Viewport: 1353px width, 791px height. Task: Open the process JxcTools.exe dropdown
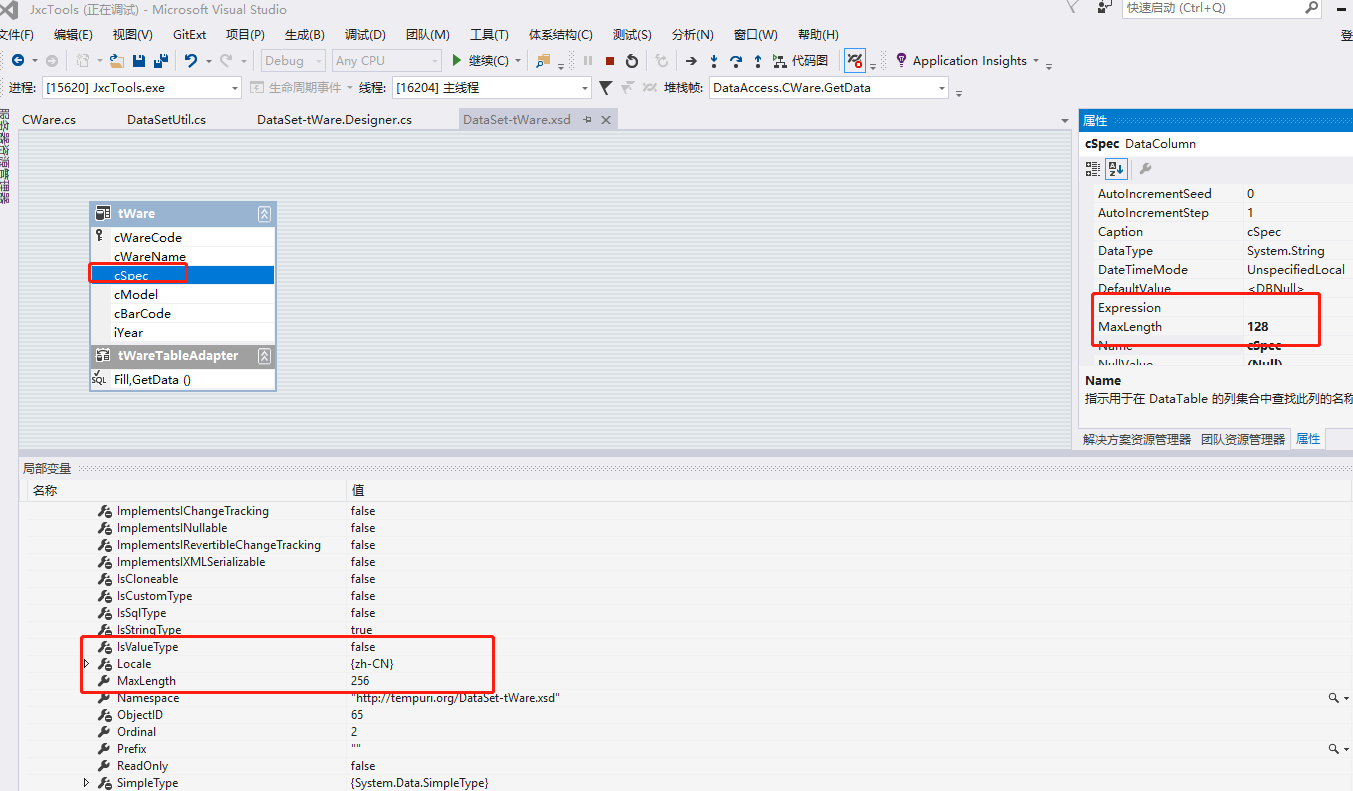coord(142,88)
